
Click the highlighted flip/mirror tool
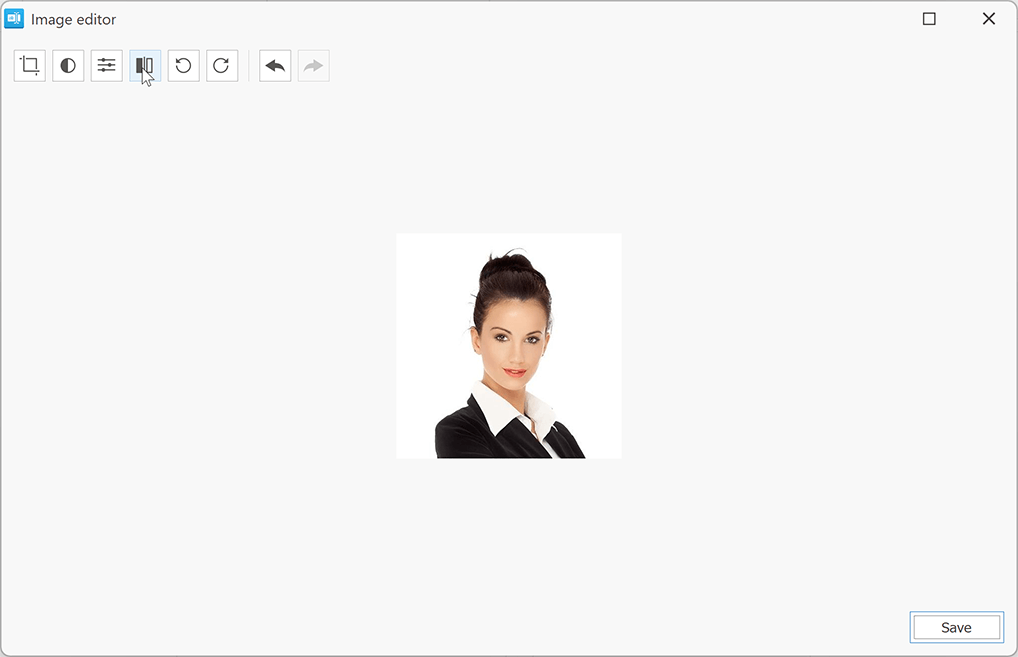145,66
